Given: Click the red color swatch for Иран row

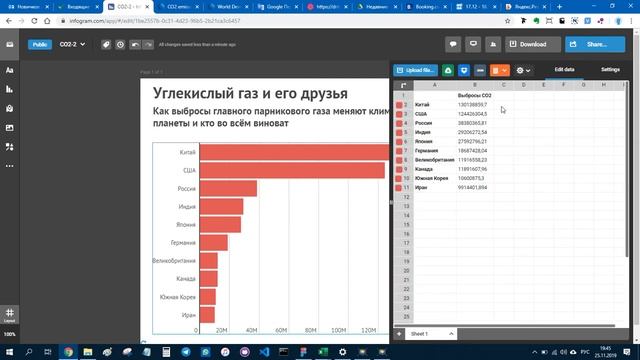Looking at the screenshot, I should pyautogui.click(x=399, y=188).
